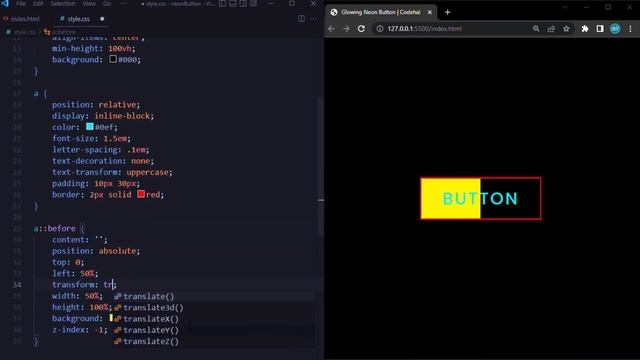This screenshot has height=360, width=640.
Task: Click the unsaved dot on the style.css tab
Action: 102,19
